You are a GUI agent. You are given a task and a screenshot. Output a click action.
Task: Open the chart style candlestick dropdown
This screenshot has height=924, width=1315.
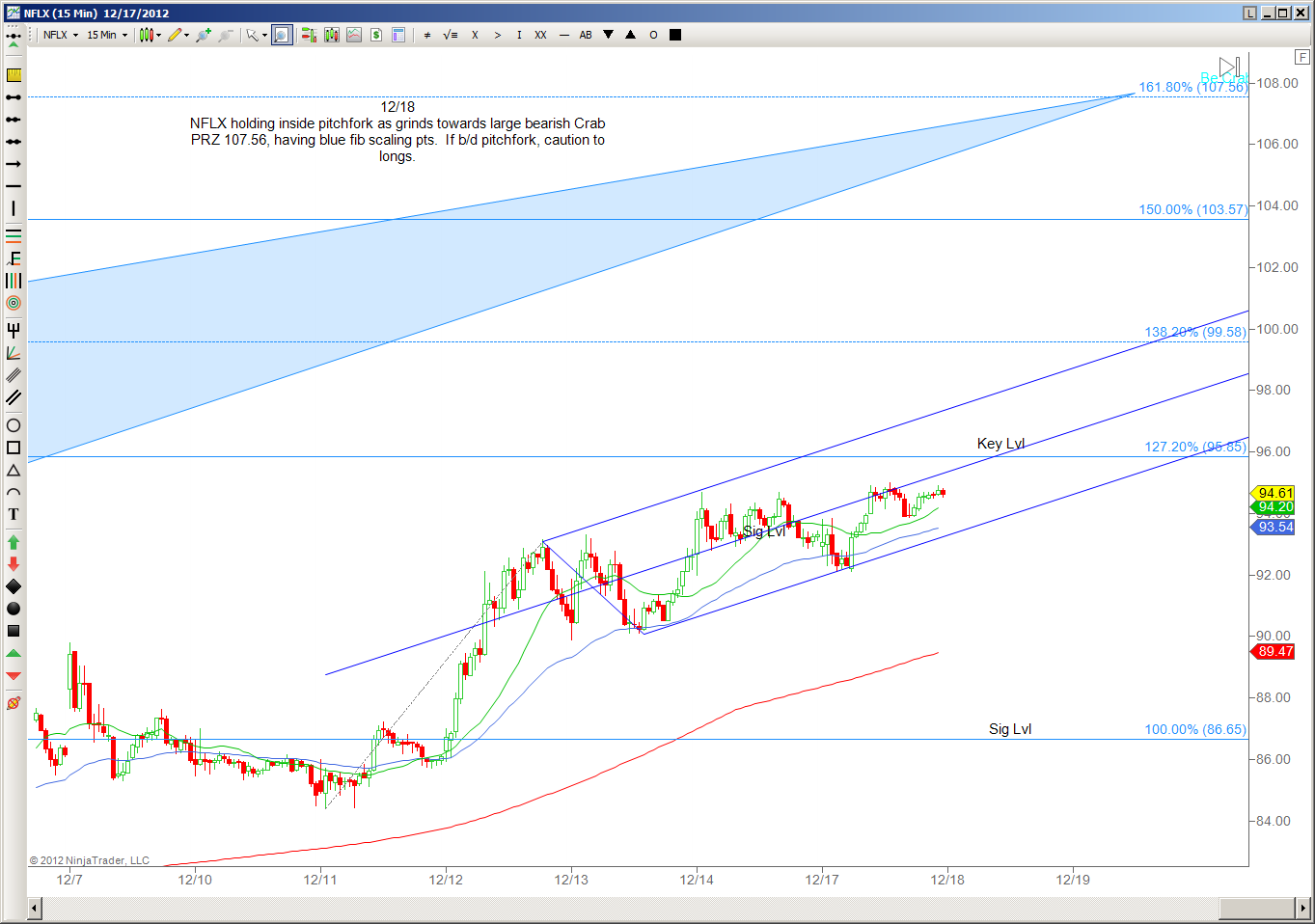pyautogui.click(x=150, y=35)
